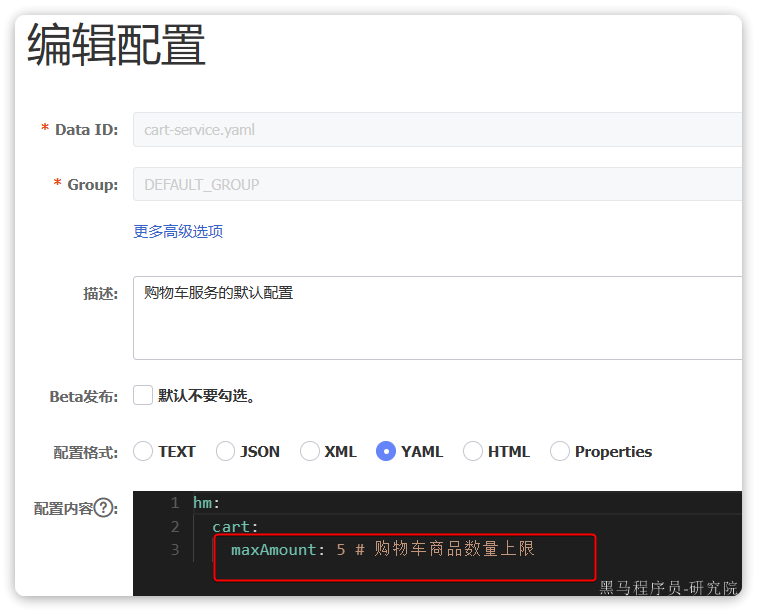Viewport: 757px width, 613px height.
Task: Click line number 3 in the editor gutter
Action: tap(175, 549)
